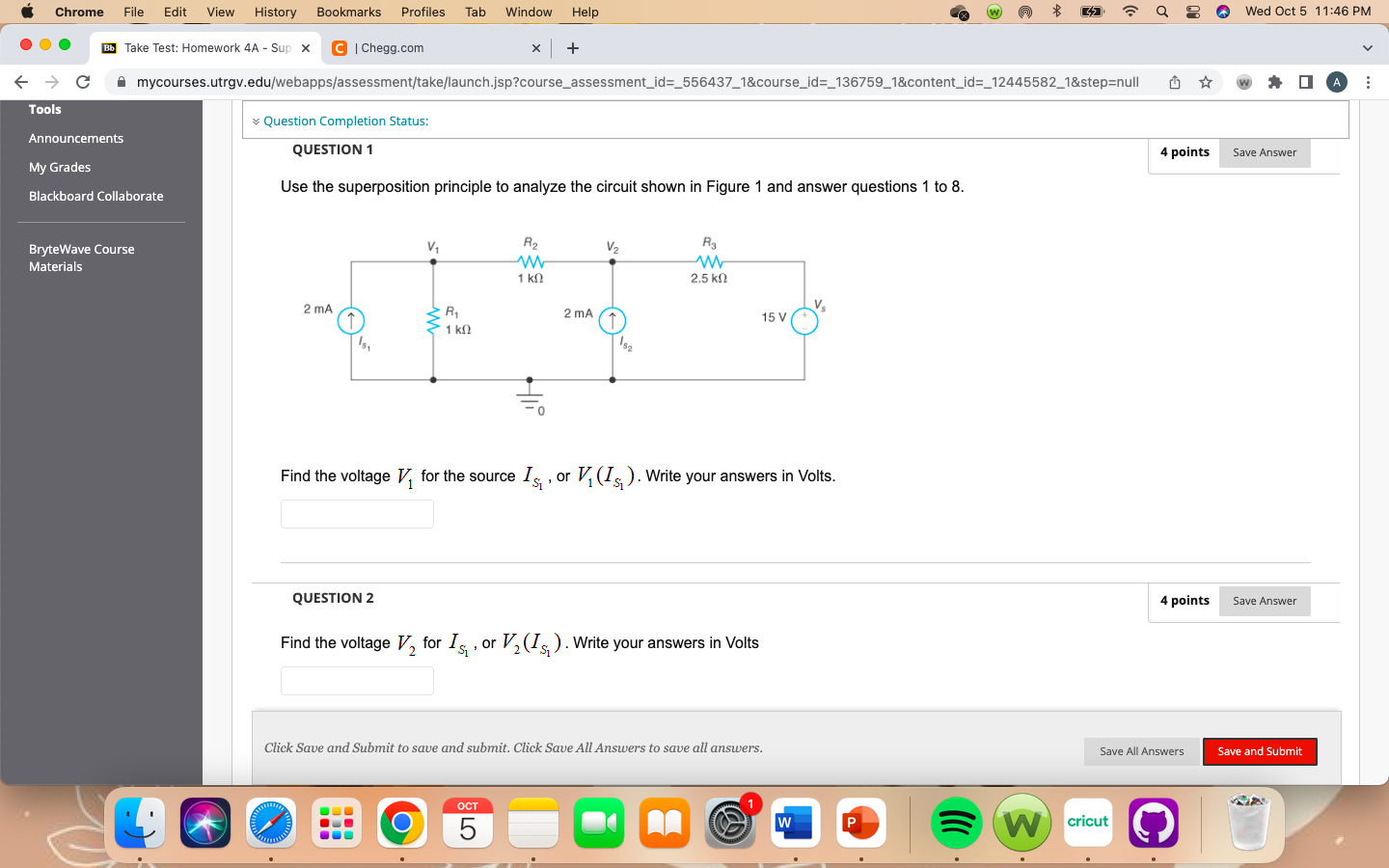This screenshot has height=868, width=1389.
Task: Click the Chrome profile avatar A
Action: 1337,82
